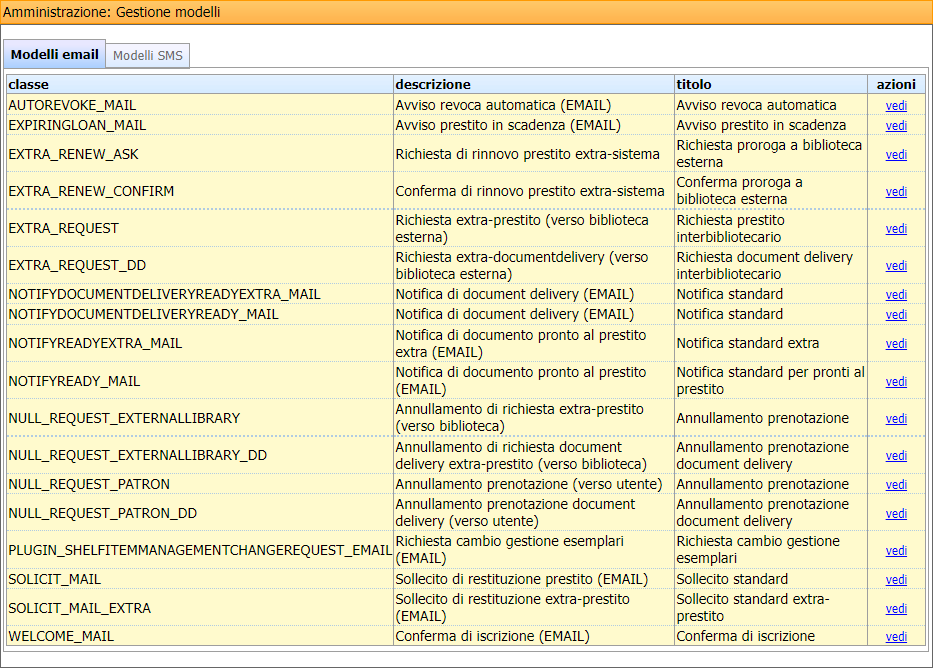Viewport: 933px width, 668px height.
Task: Open vedi for NULL_REQUEST_PATRON
Action: (x=895, y=484)
